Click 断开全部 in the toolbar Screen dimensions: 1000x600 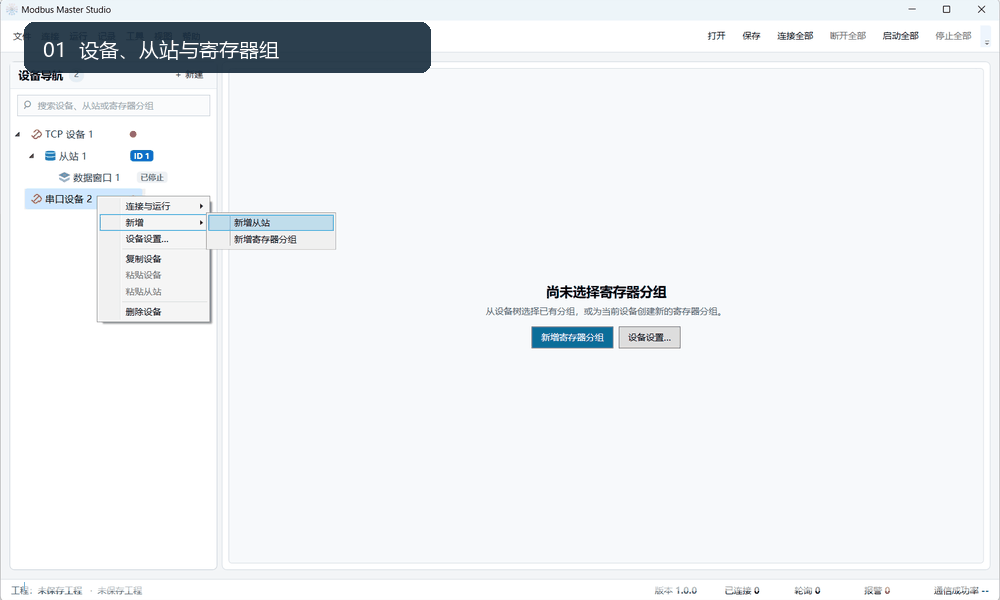pos(848,36)
